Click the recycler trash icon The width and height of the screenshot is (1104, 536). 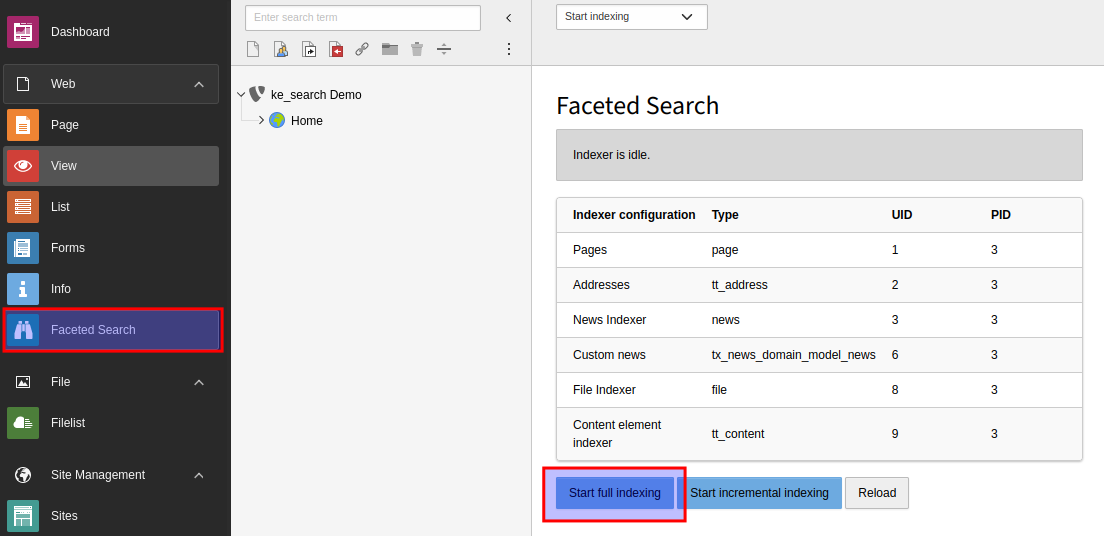point(417,49)
